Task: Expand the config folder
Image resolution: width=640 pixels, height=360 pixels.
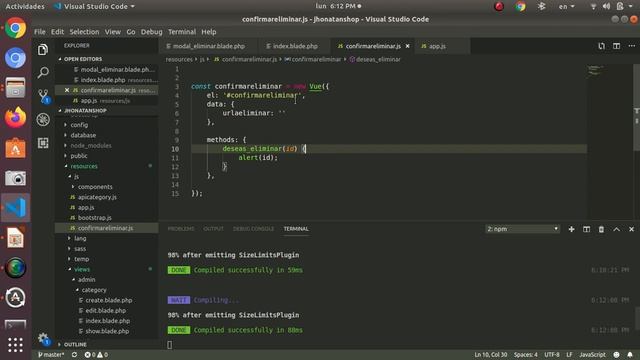Action: pyautogui.click(x=79, y=125)
